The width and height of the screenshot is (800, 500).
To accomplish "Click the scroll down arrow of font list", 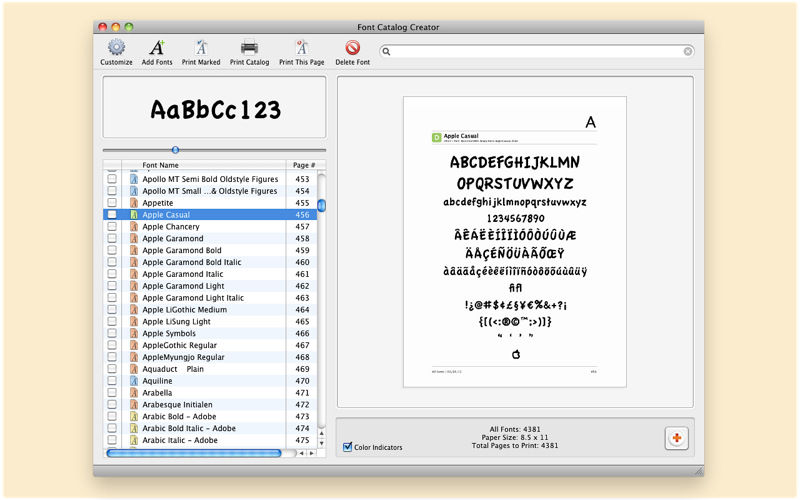I will click(321, 443).
